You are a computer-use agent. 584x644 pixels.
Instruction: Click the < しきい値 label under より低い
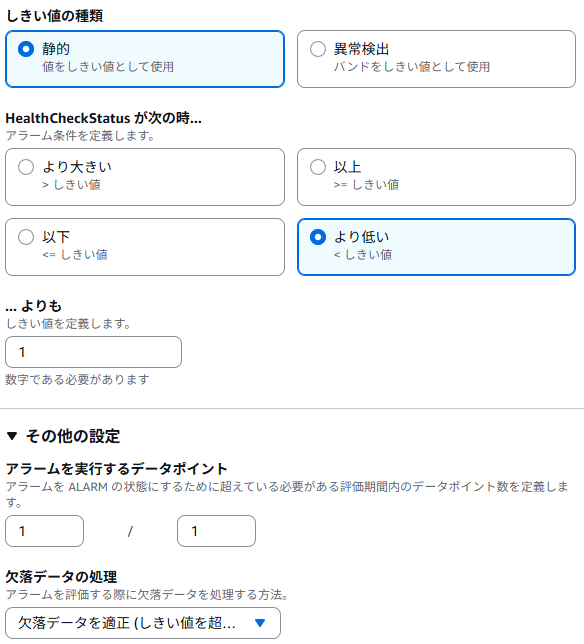(x=363, y=254)
